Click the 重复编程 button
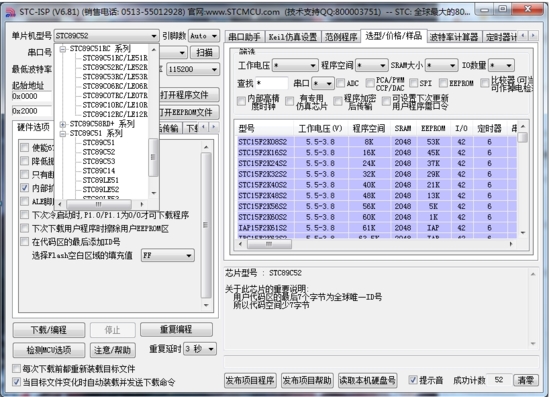The image size is (549, 397). click(x=176, y=329)
